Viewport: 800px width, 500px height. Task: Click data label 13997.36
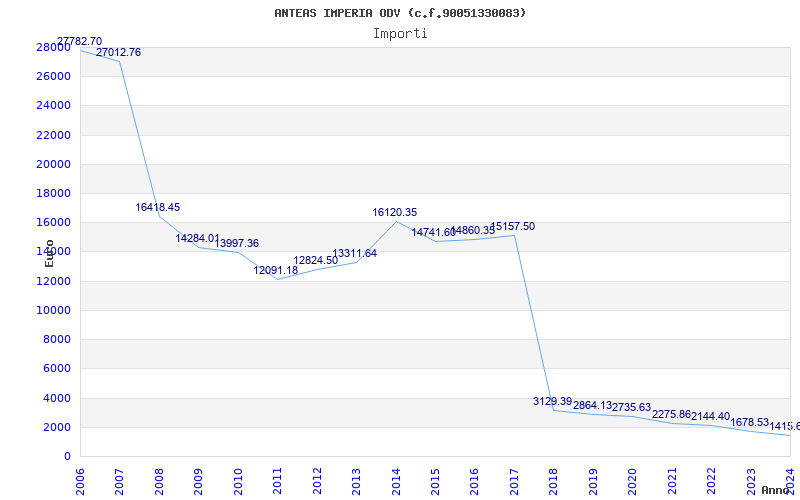click(237, 243)
